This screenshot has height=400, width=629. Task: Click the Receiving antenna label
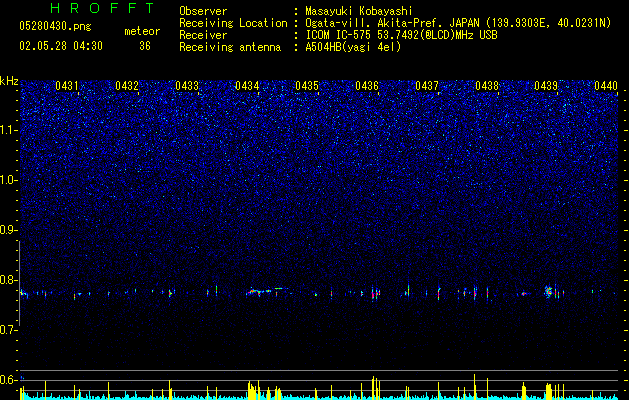[x=230, y=47]
